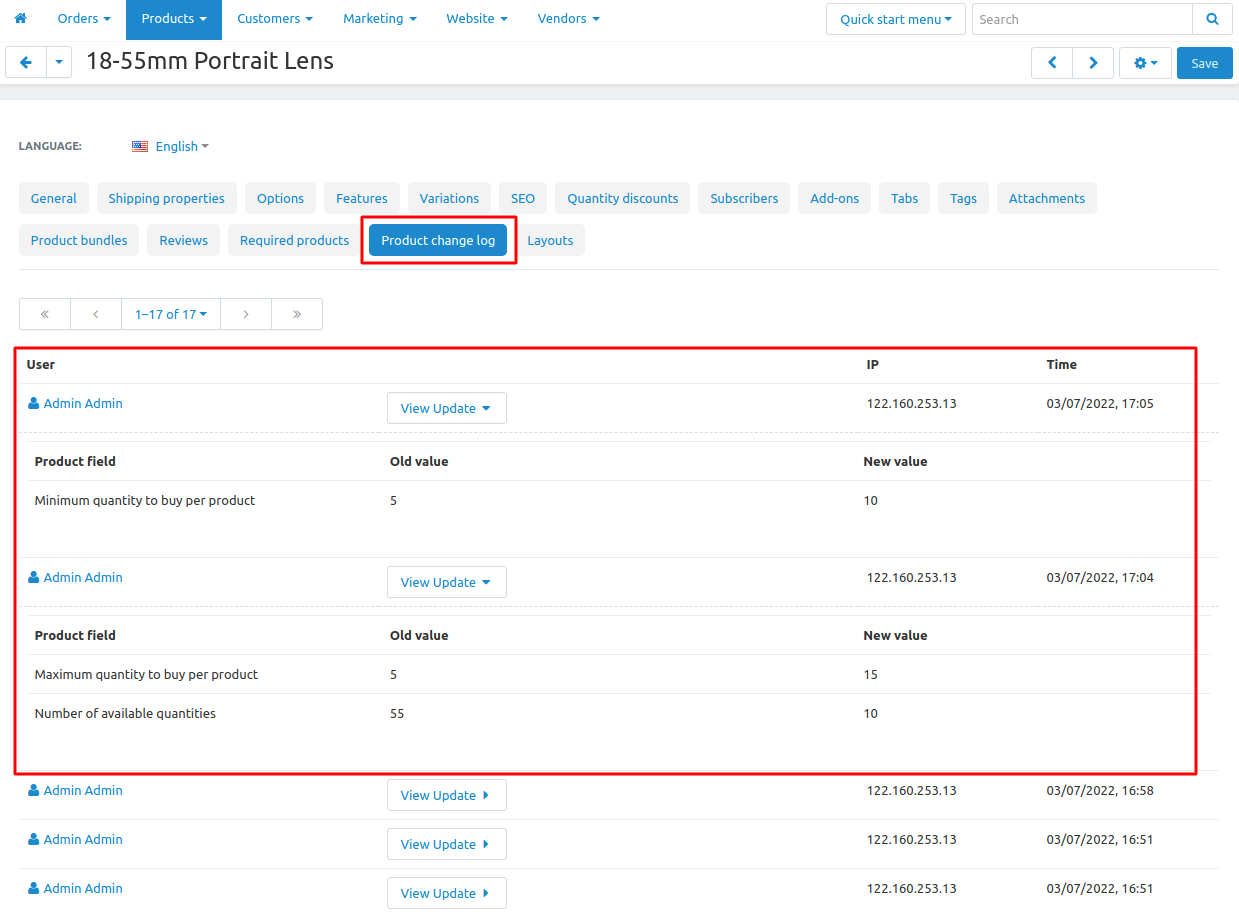Open the 1–17 of 17 pagination dropdown
This screenshot has width=1239, height=912.
point(171,314)
